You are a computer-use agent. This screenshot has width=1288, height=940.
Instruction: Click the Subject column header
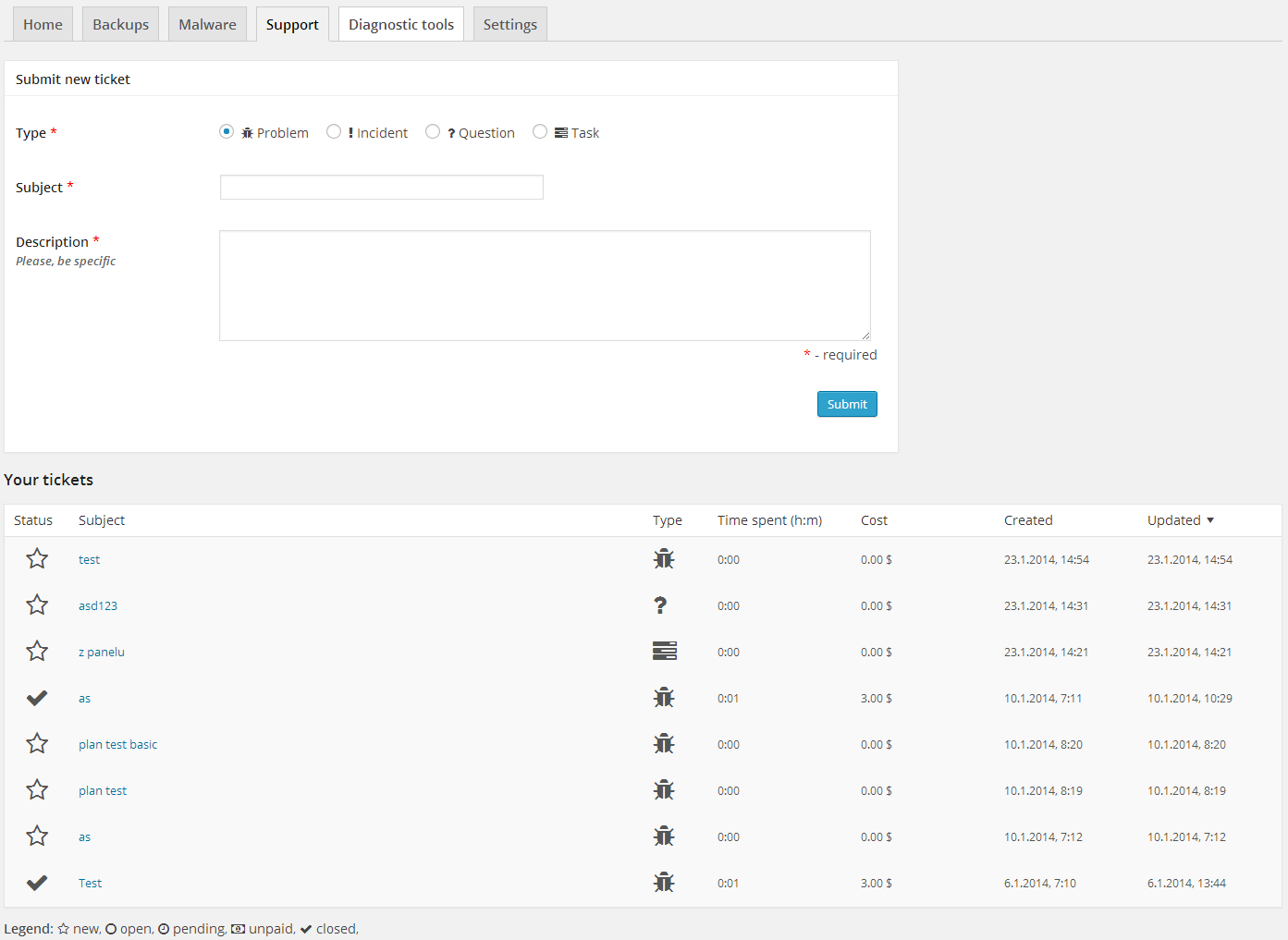click(x=102, y=520)
